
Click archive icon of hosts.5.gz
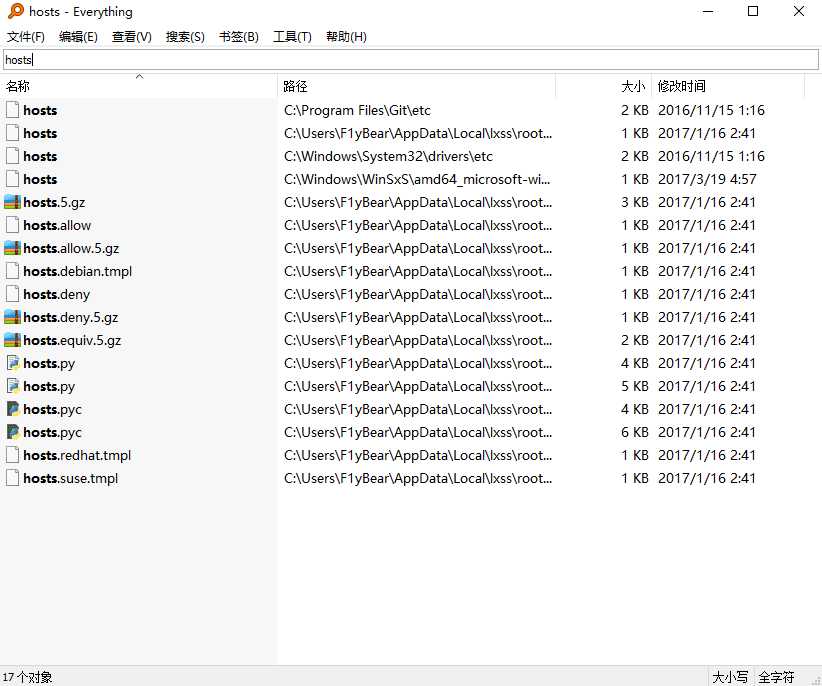pyautogui.click(x=13, y=202)
